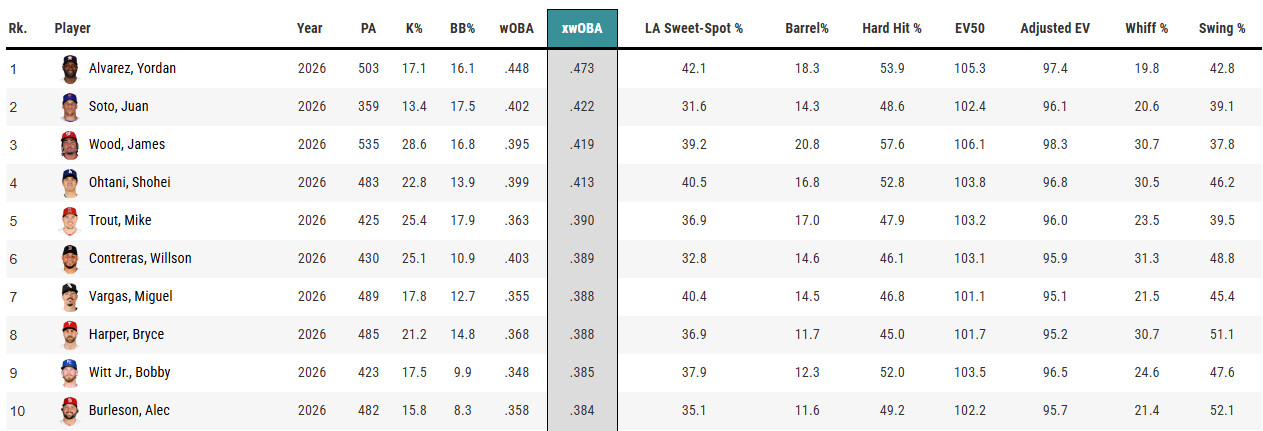
Task: Select Miguel Vargas's headshot thumbnail
Action: [68, 296]
